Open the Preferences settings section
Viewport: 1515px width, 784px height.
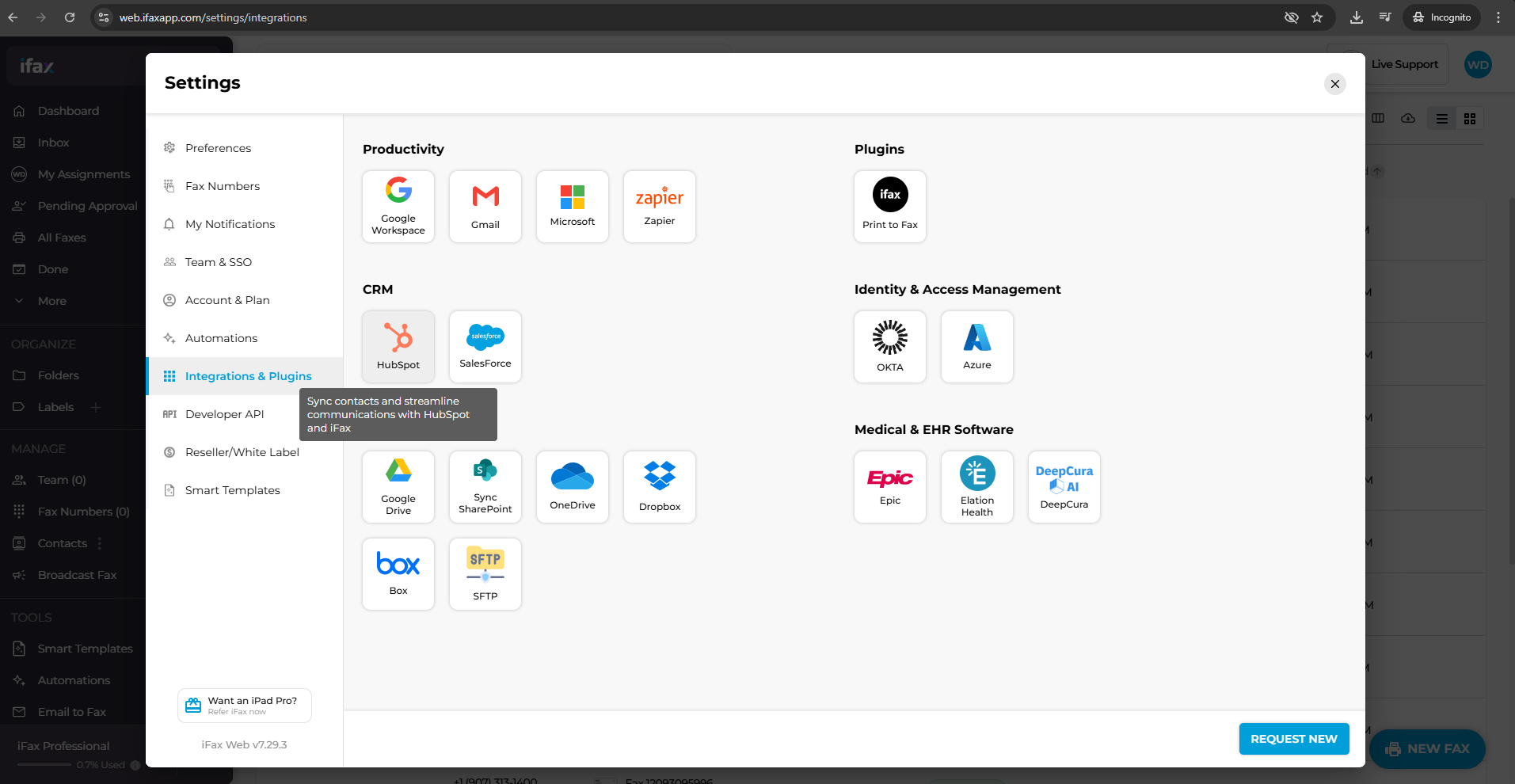218,147
